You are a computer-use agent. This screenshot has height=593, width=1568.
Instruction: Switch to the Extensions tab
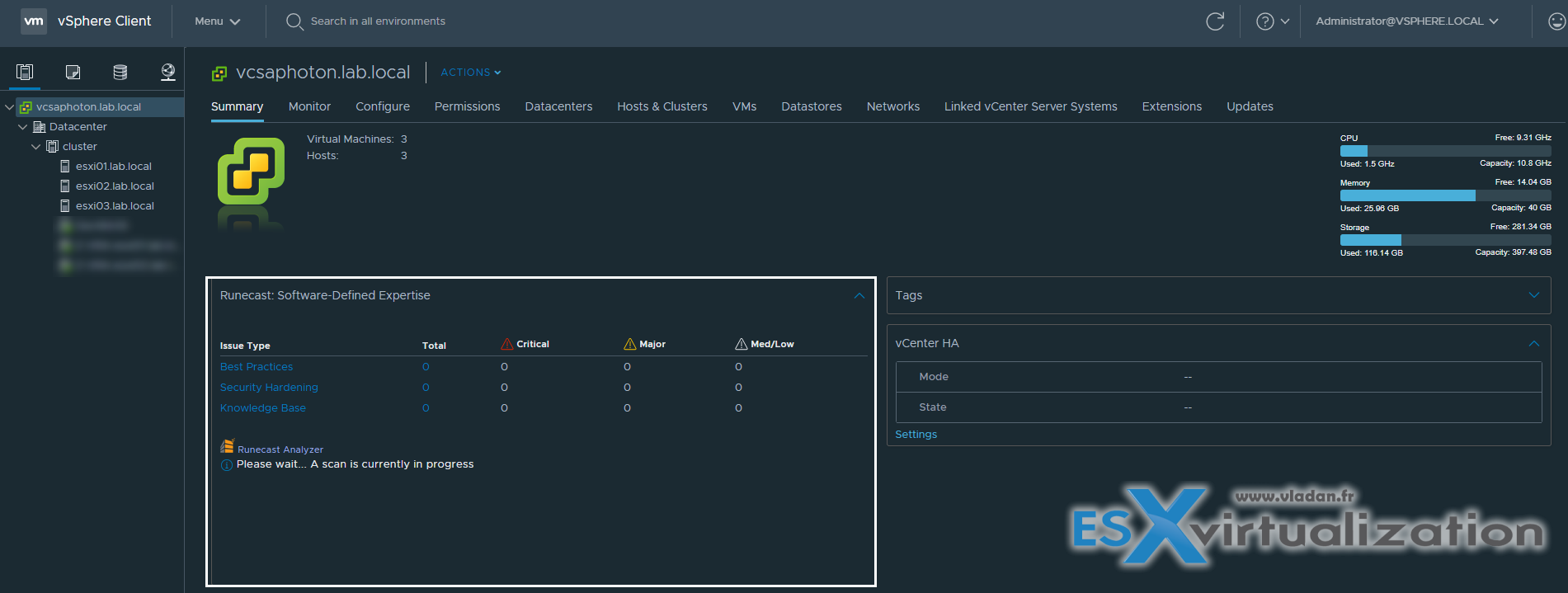pos(1172,106)
